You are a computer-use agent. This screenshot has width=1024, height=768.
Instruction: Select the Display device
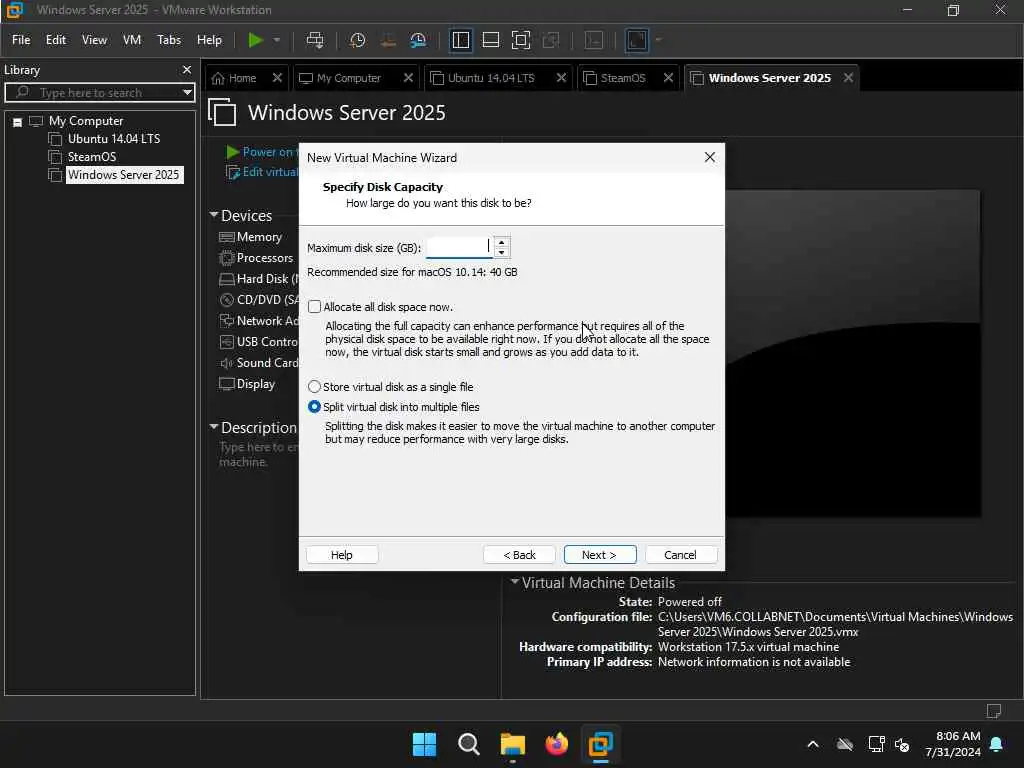tap(248, 383)
